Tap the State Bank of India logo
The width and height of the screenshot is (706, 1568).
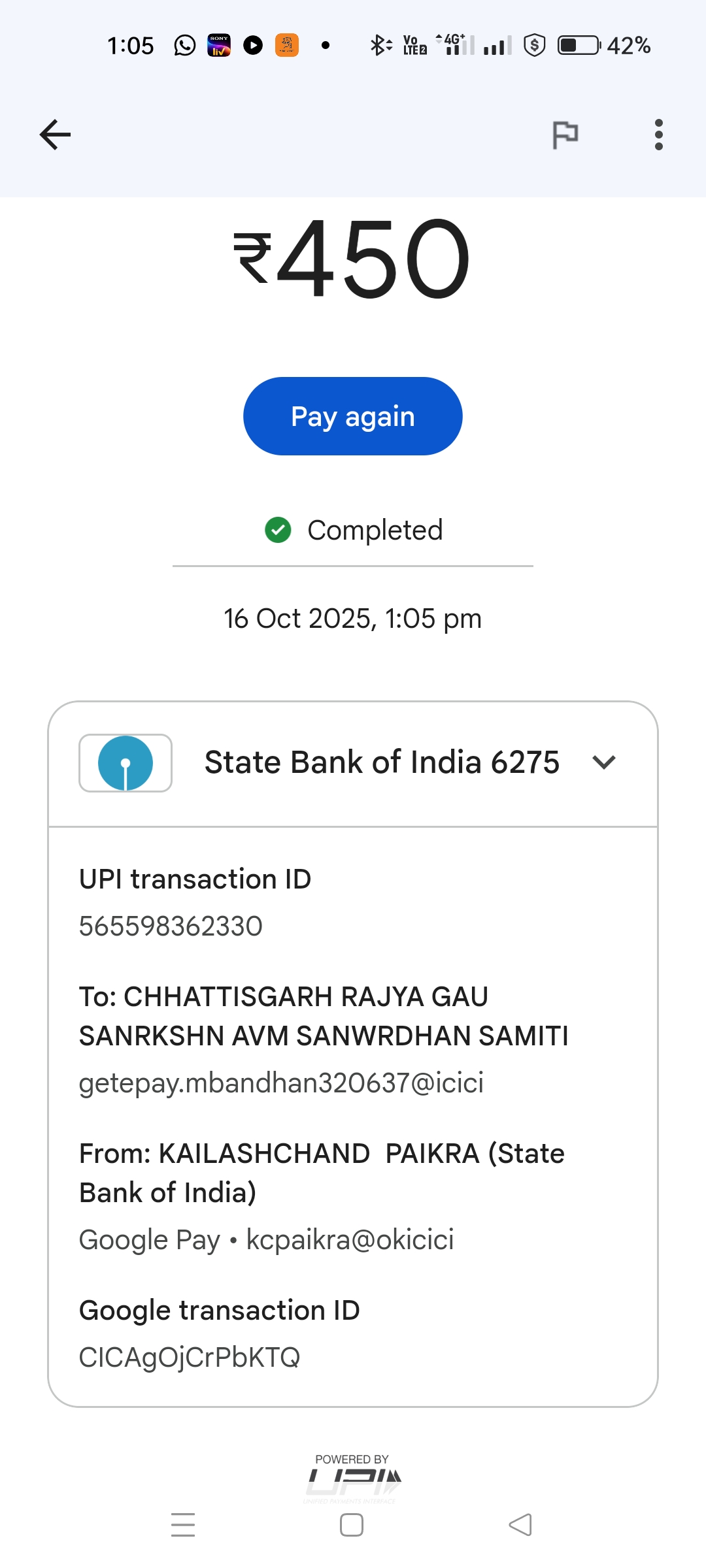126,763
